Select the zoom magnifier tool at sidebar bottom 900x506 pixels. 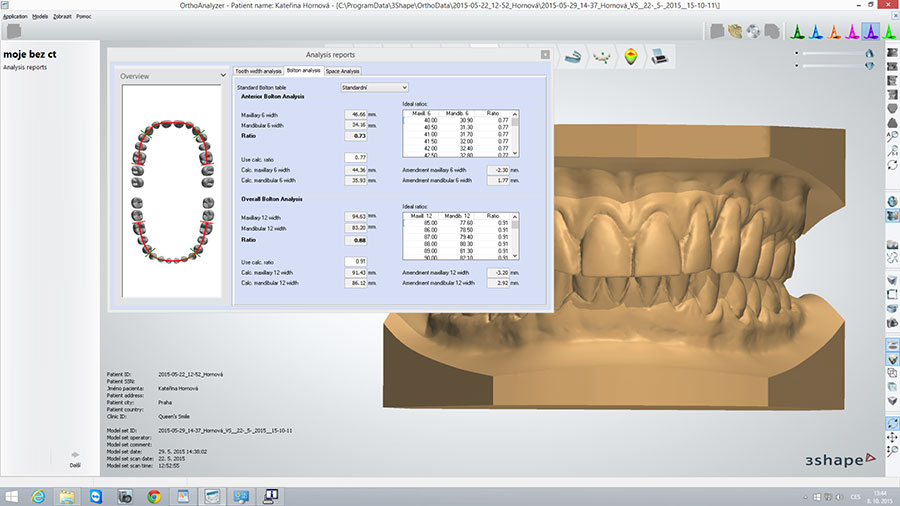point(892,451)
